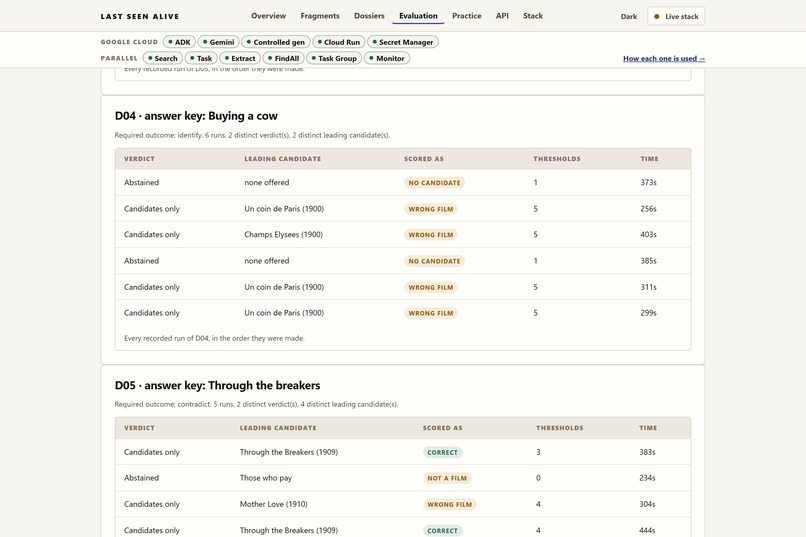Click the WRONG FILM badge for 256s run
The height and width of the screenshot is (537, 806).
431,209
